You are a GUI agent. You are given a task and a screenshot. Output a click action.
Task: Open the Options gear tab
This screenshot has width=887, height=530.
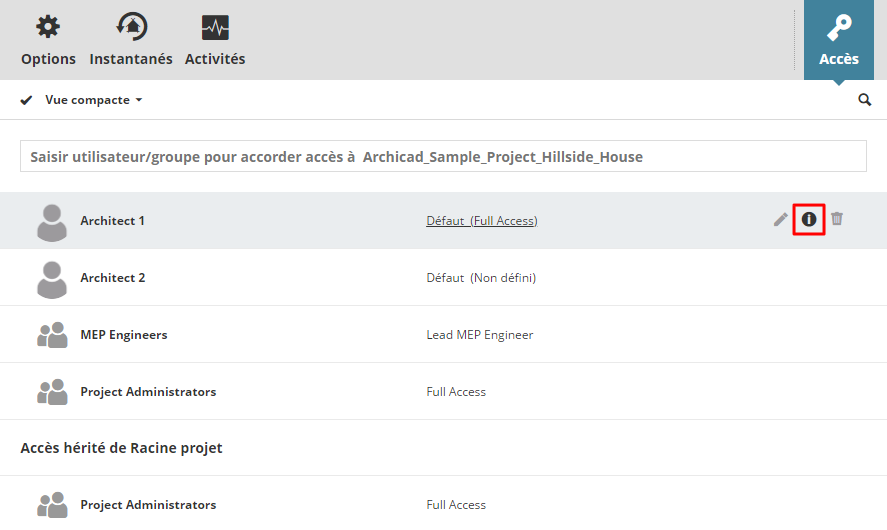pyautogui.click(x=48, y=40)
